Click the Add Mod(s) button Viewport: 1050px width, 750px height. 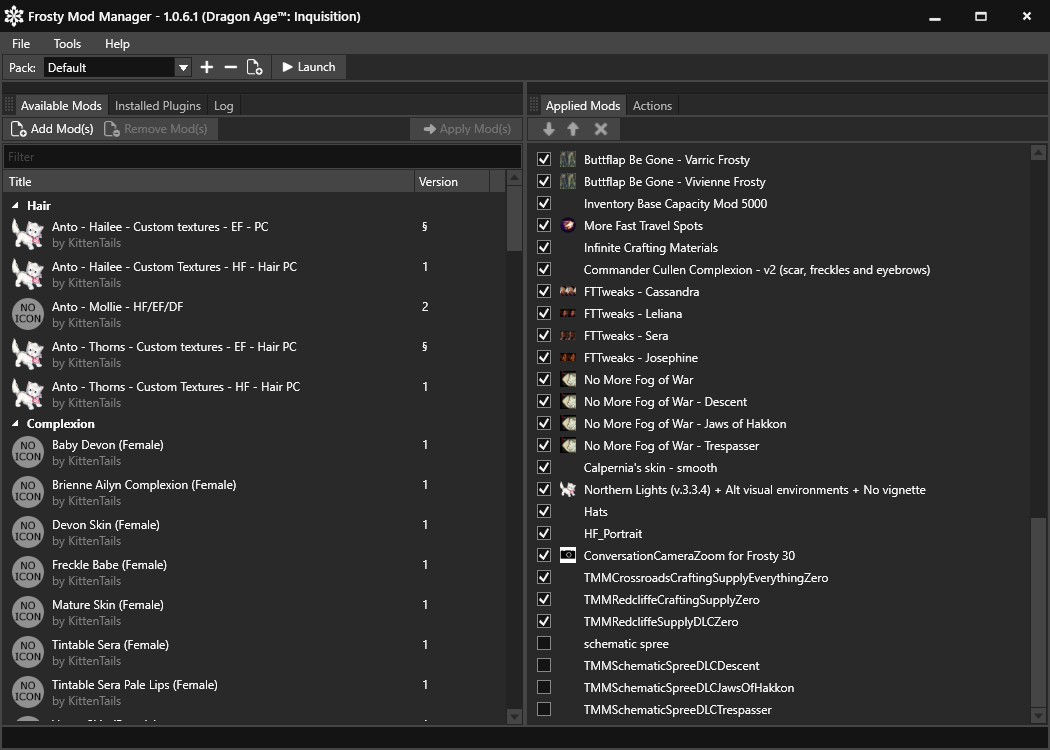52,129
